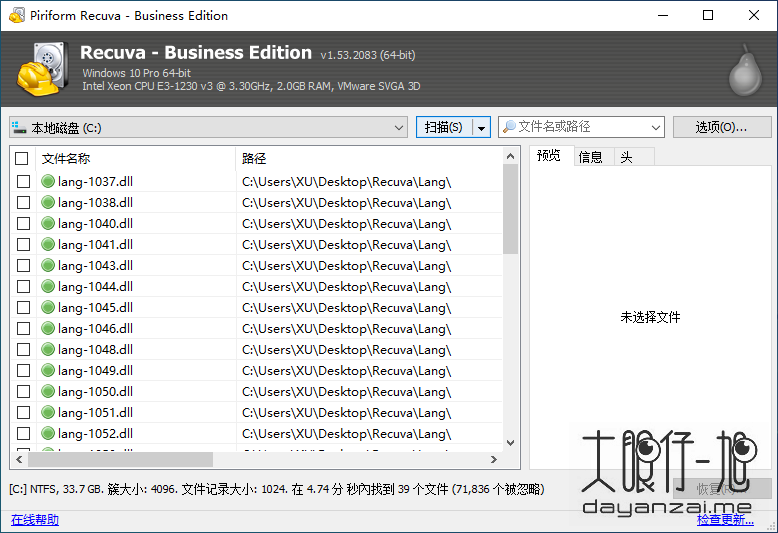Click the green status icon for lang-1044.dll

(48, 286)
